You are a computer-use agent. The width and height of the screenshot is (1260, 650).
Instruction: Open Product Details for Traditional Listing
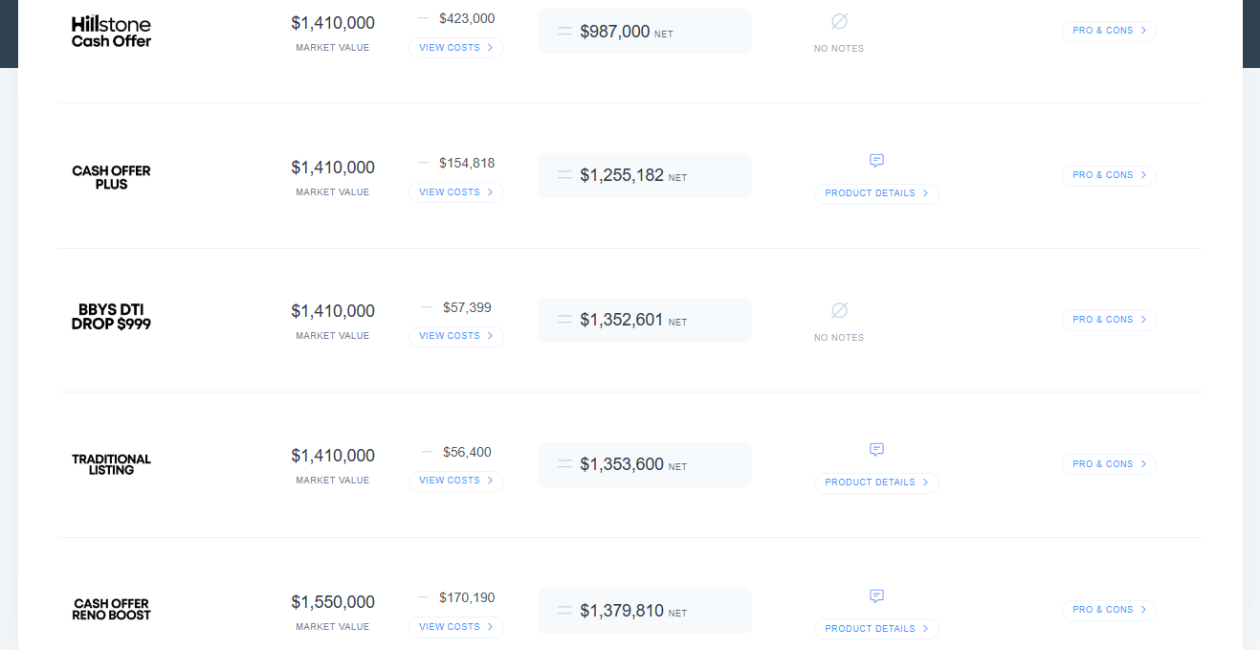click(876, 483)
